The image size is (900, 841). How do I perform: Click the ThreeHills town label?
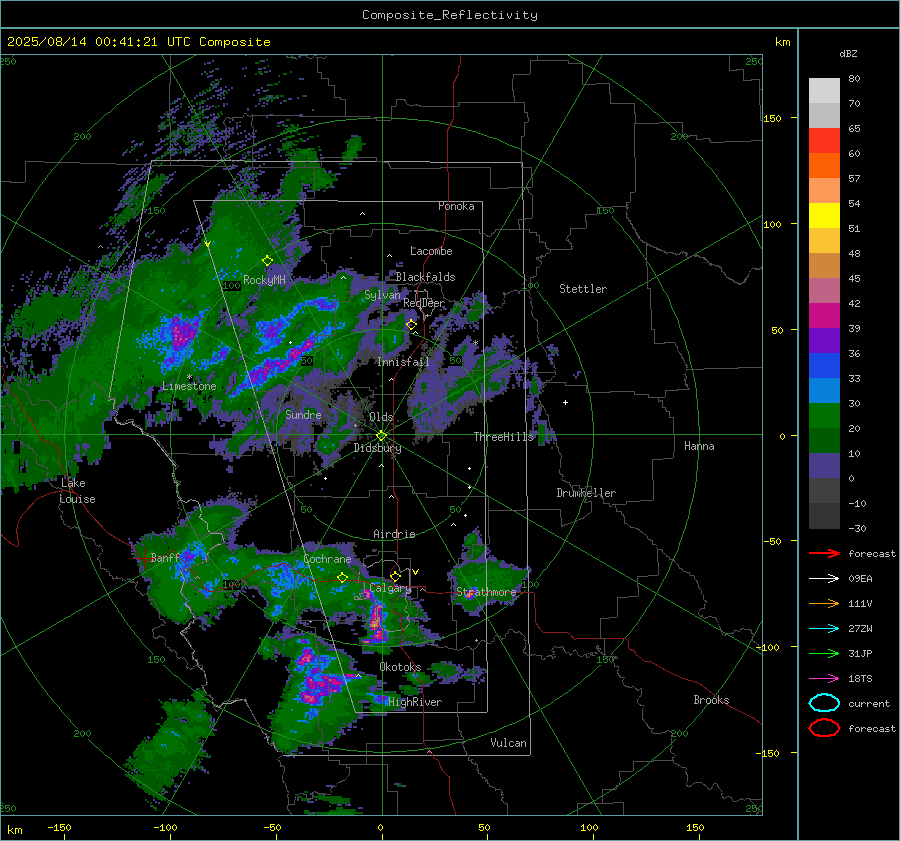click(503, 437)
